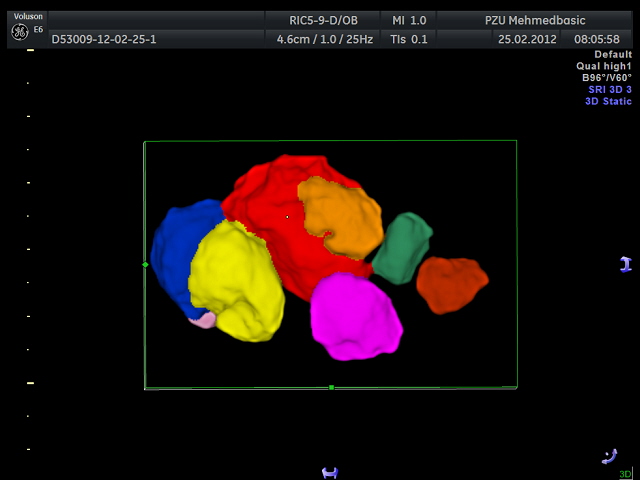Select the dark orange follicle on the right

451,284
